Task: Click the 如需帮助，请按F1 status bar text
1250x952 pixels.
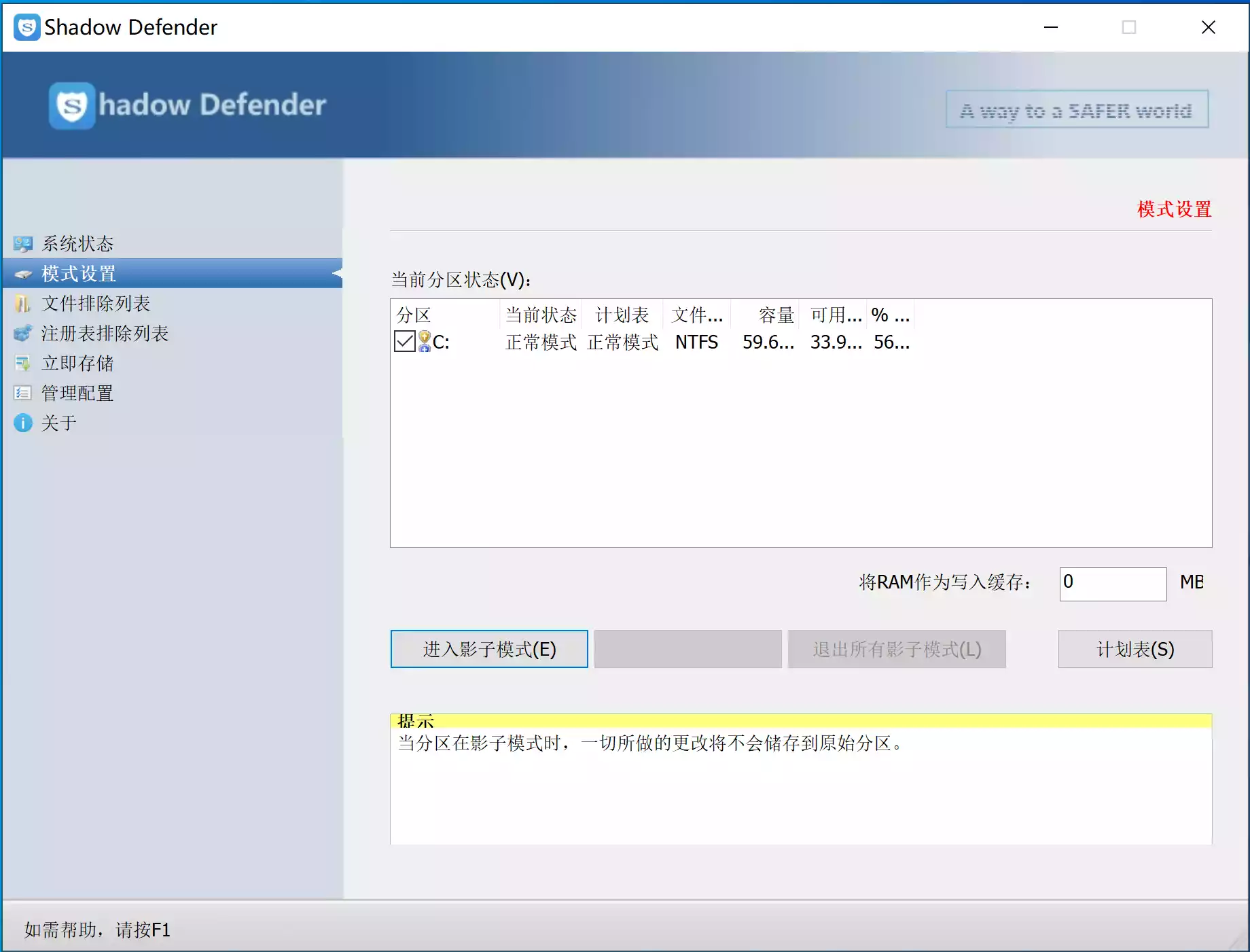Action: coord(97,929)
